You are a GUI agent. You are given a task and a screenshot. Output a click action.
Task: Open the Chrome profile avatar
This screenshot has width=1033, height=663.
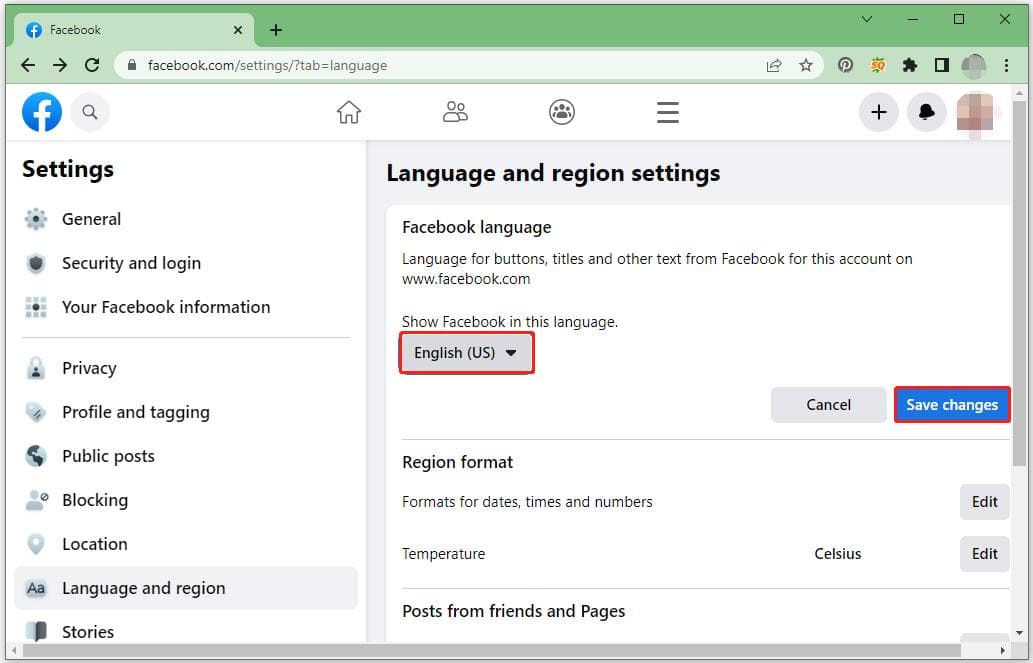click(974, 65)
